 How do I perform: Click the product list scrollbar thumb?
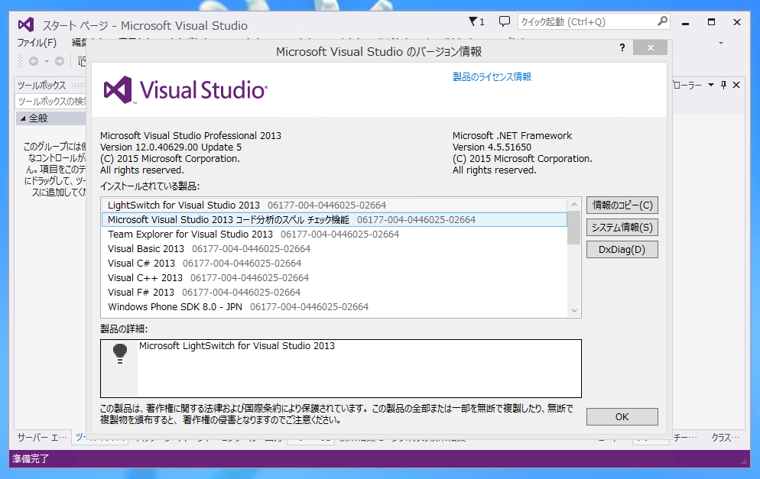point(574,228)
